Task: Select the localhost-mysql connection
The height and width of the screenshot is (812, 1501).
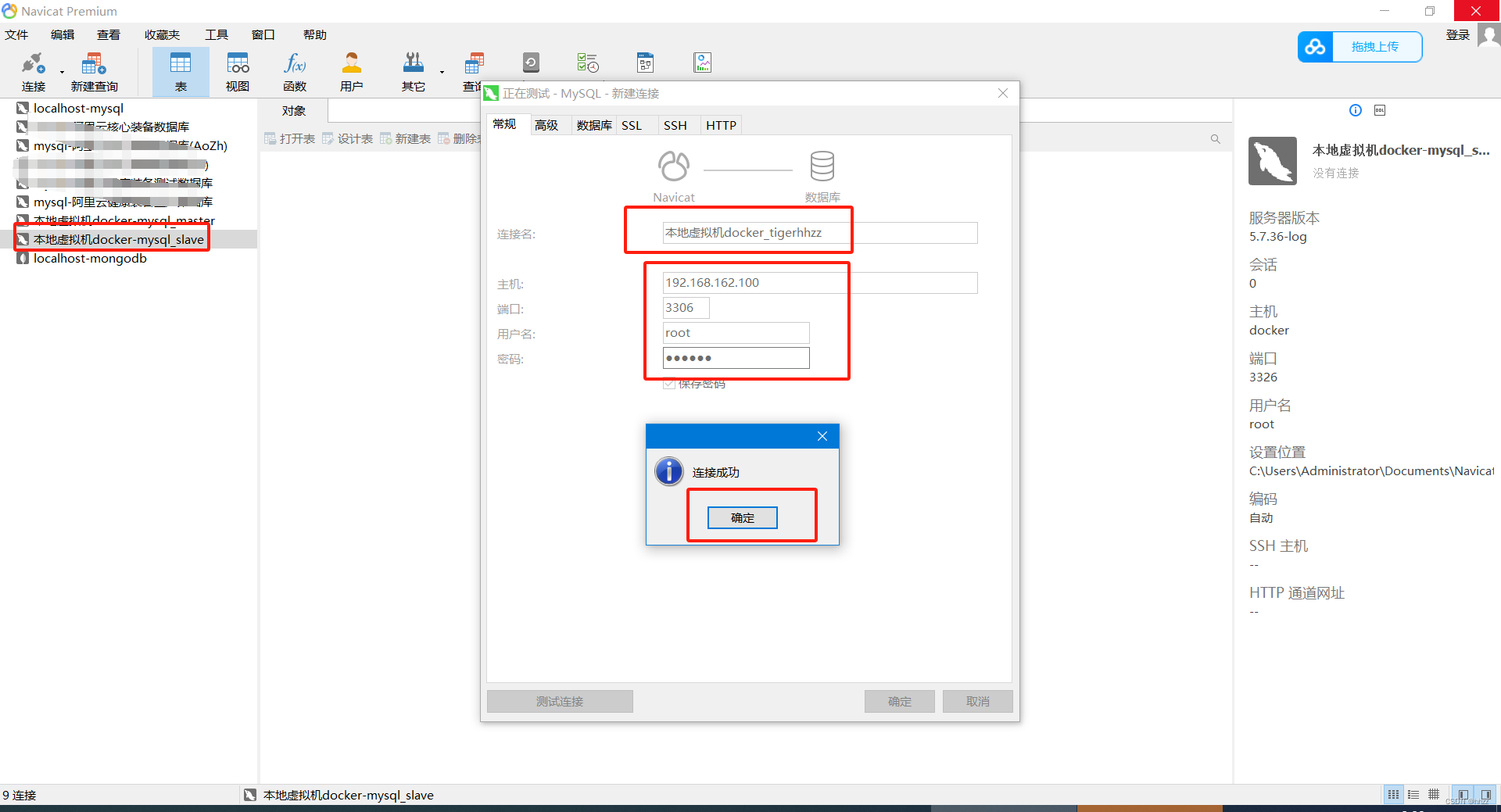Action: pos(78,108)
